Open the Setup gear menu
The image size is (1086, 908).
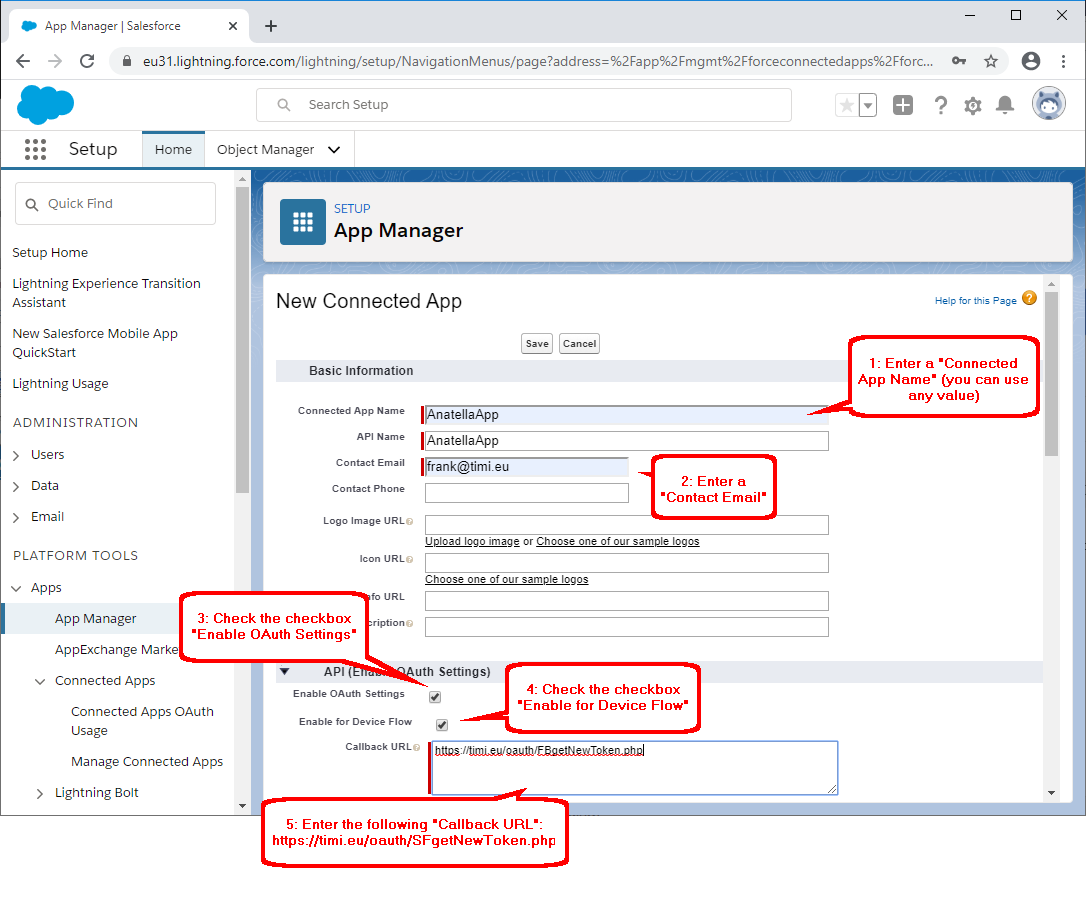click(x=972, y=105)
